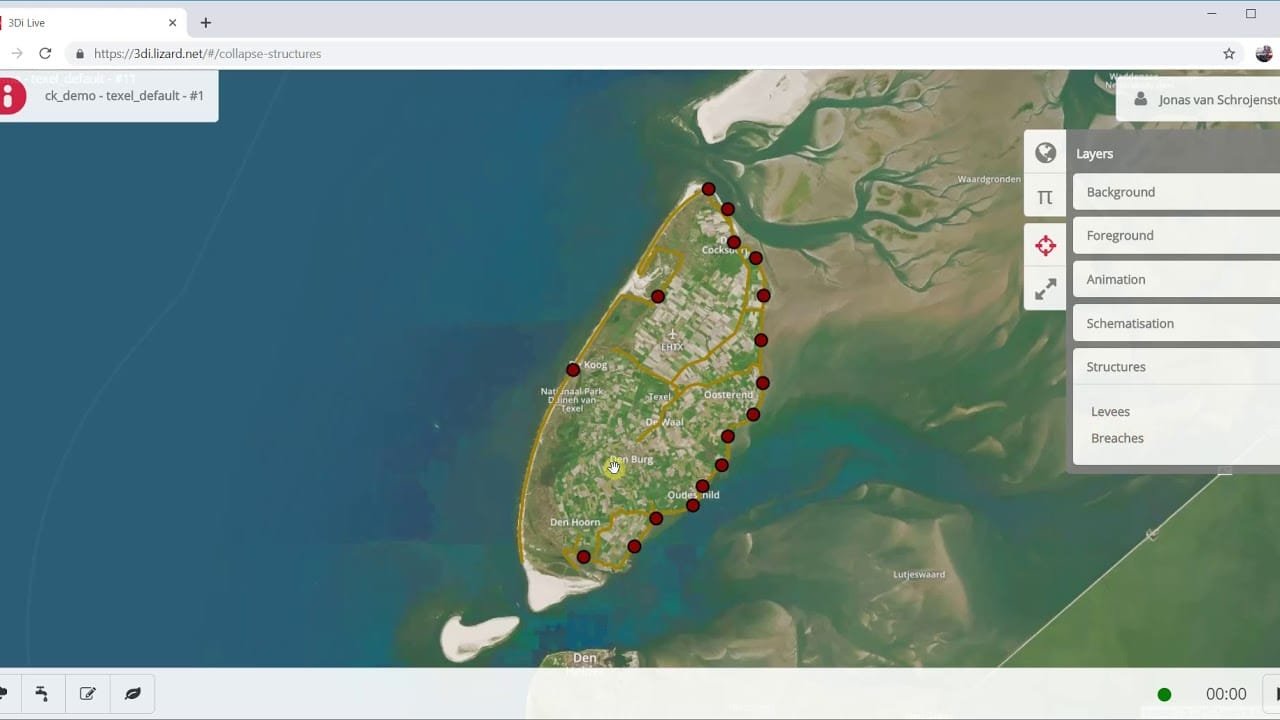Expand the Animation layers section
Viewport: 1280px width, 720px height.
pyautogui.click(x=1176, y=280)
